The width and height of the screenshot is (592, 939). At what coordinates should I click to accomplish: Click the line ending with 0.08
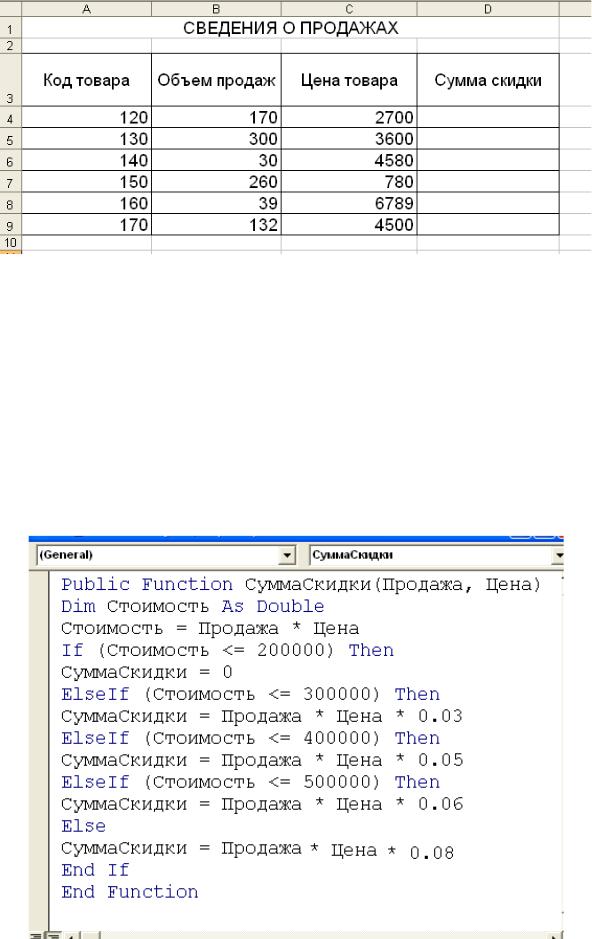click(x=257, y=850)
